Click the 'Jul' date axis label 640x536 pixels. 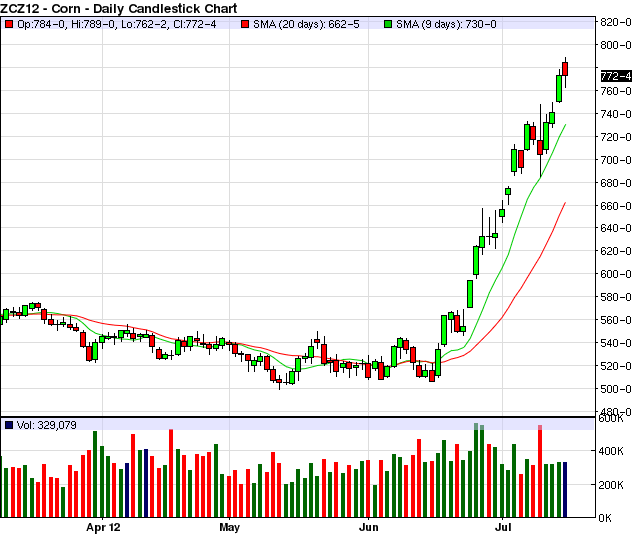503,527
